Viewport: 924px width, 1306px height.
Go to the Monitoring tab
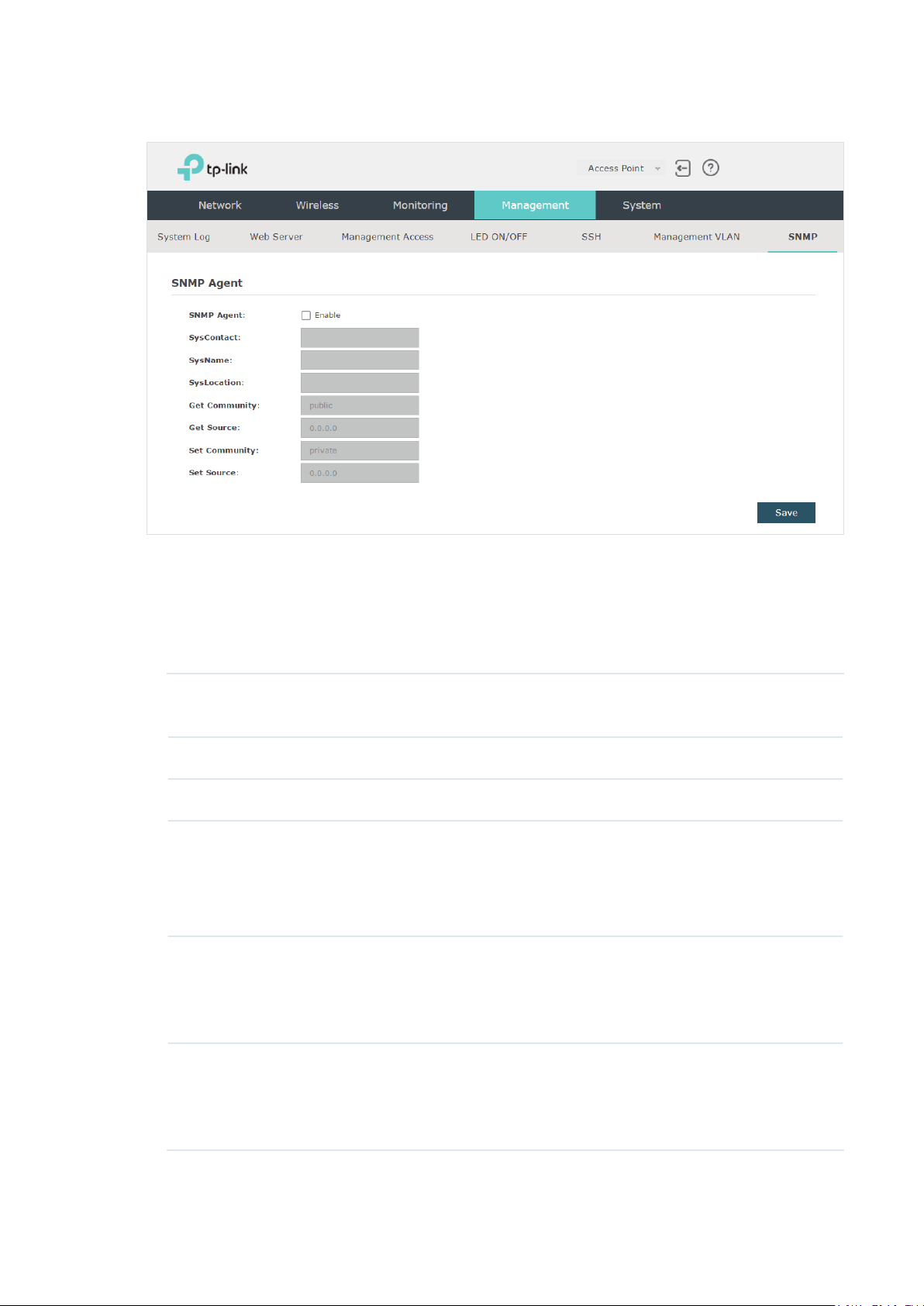click(x=420, y=205)
